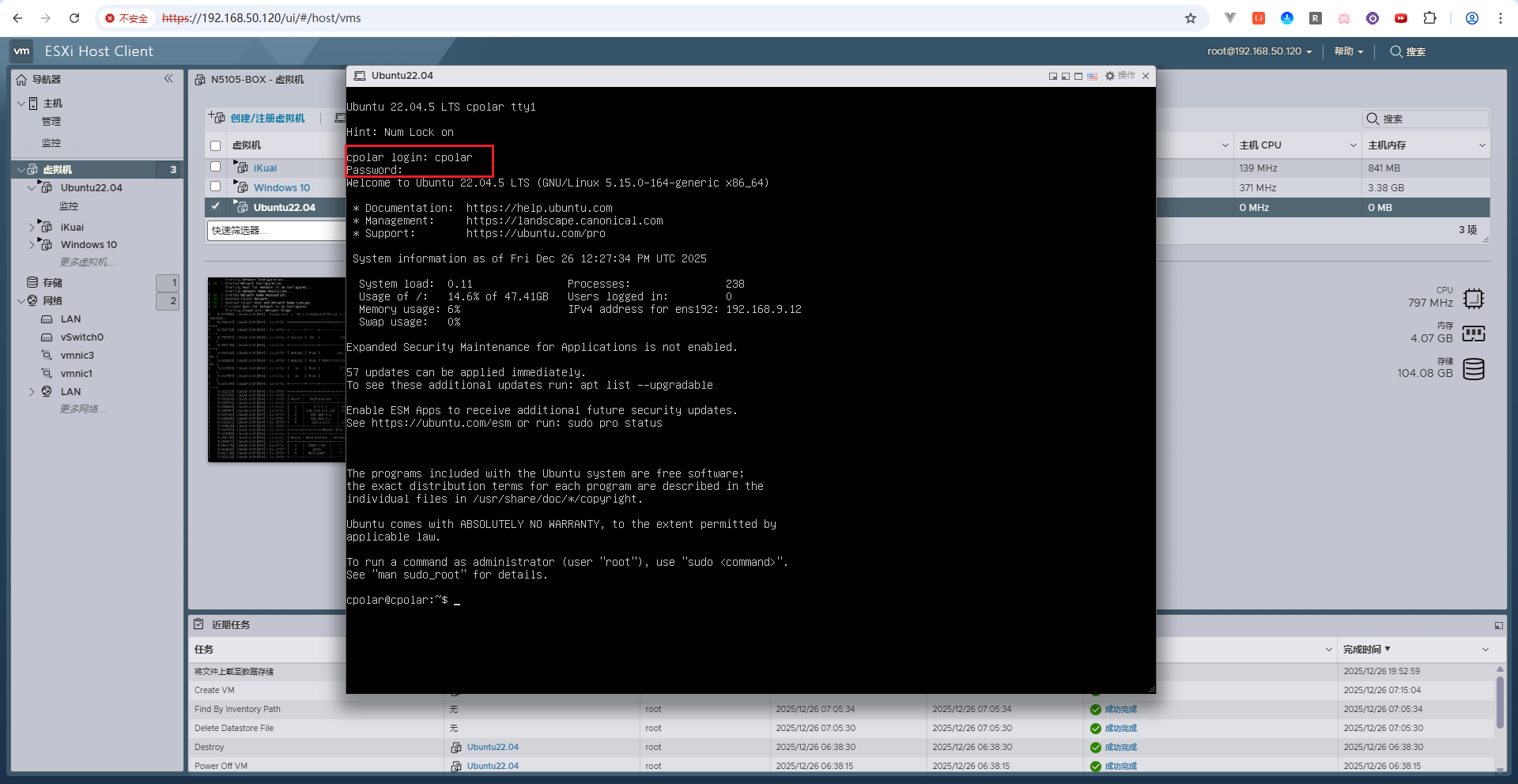Open the 帮助 help menu
This screenshot has height=784, width=1518.
coord(1348,51)
